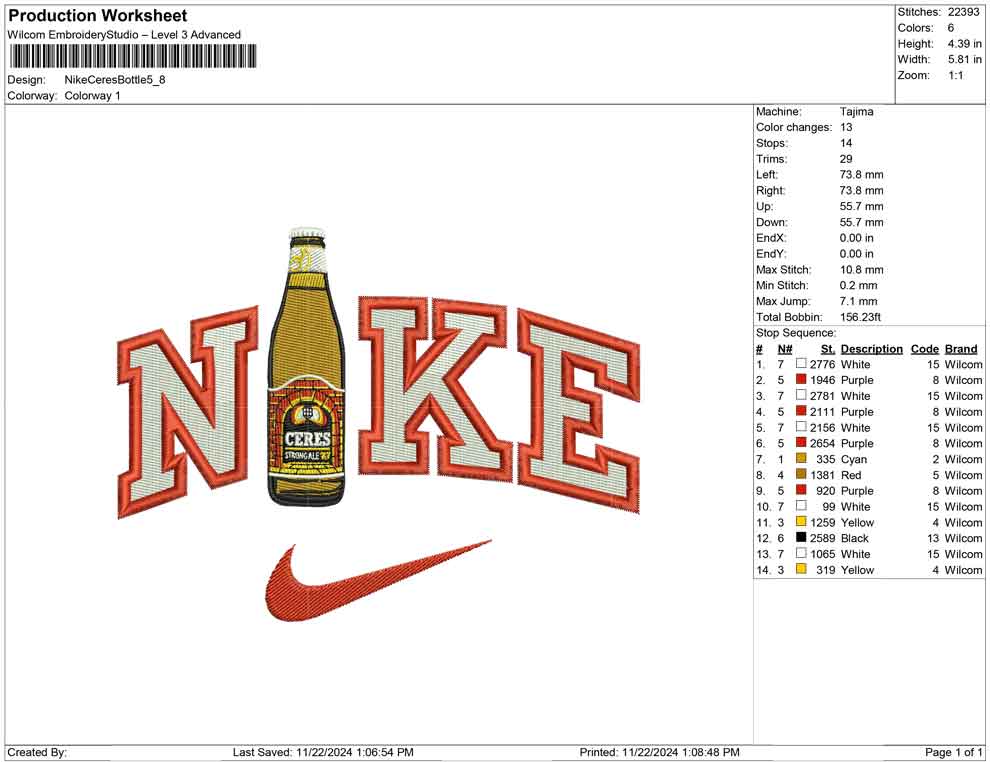Click the brown swatch in stop row 8

point(801,474)
